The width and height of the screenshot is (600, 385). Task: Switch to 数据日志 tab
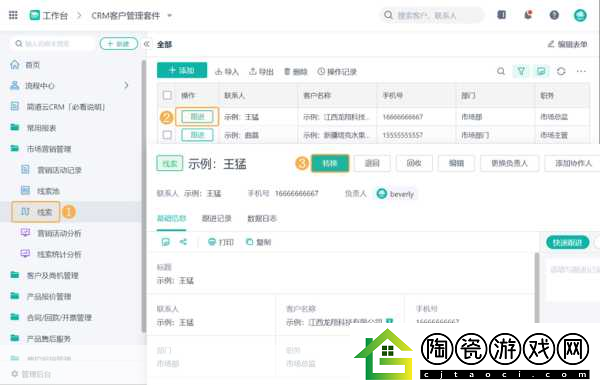coord(262,219)
